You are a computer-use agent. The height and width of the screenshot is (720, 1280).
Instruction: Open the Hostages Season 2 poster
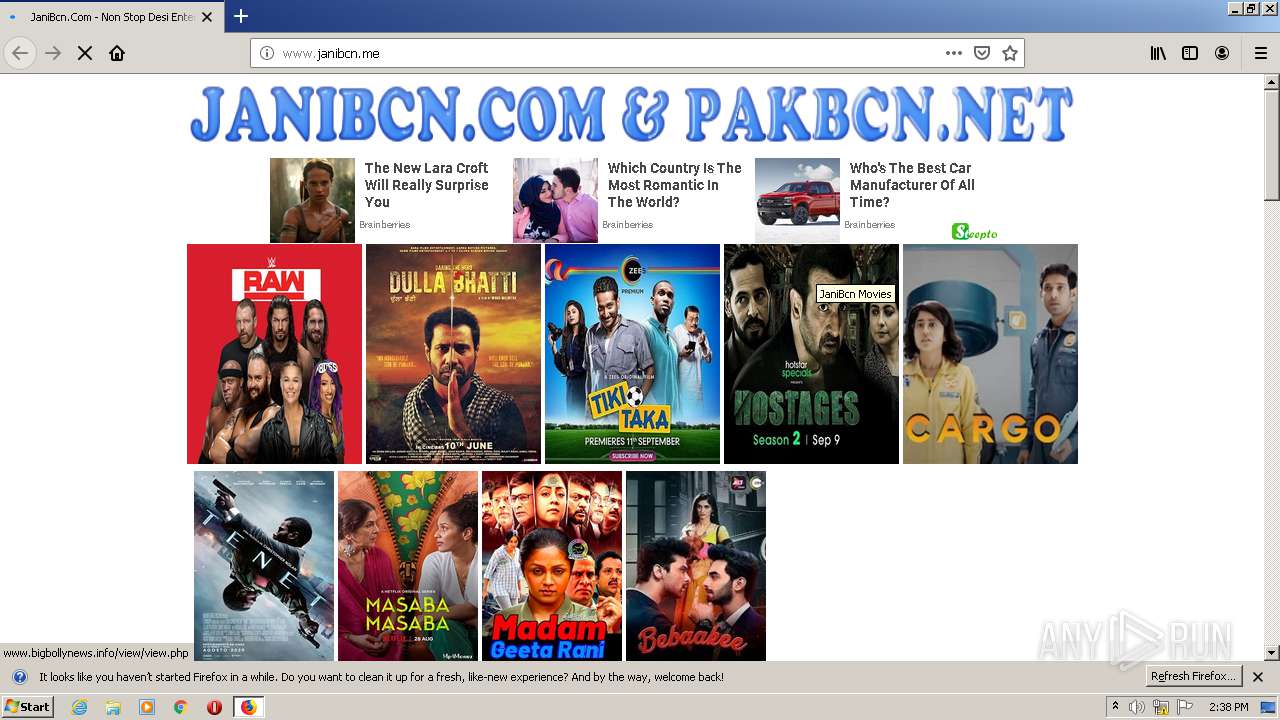[x=811, y=354]
